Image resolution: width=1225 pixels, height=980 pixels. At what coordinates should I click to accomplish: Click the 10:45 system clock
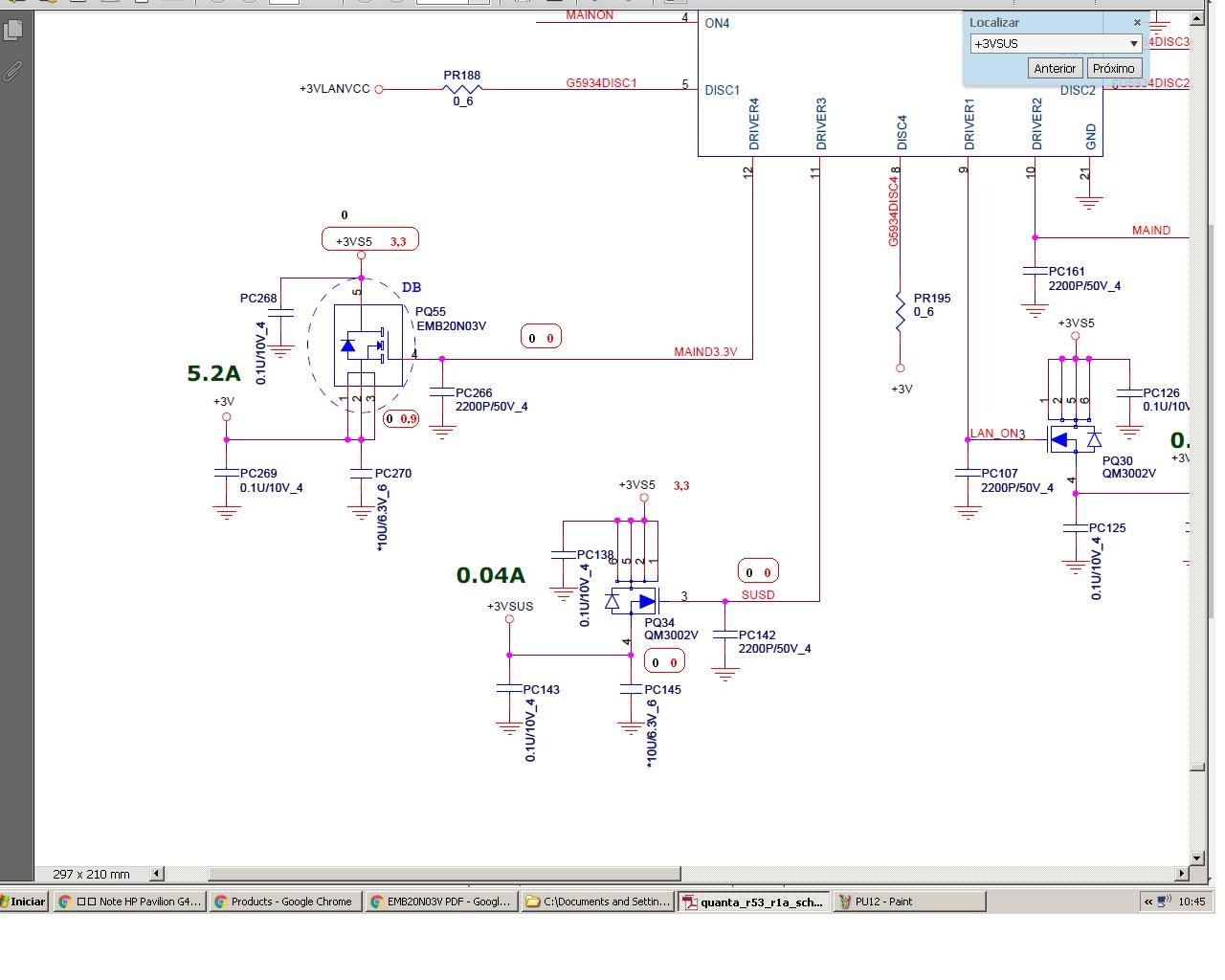pyautogui.click(x=1192, y=902)
